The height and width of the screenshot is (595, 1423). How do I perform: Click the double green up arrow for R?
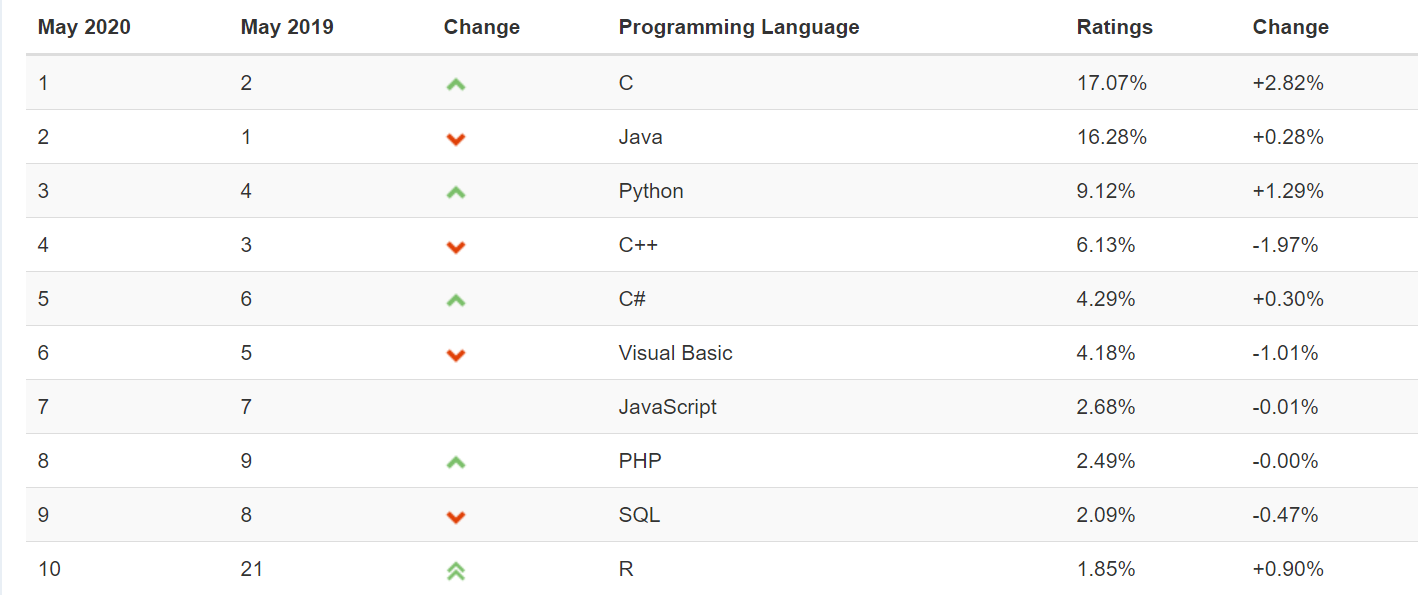point(456,571)
